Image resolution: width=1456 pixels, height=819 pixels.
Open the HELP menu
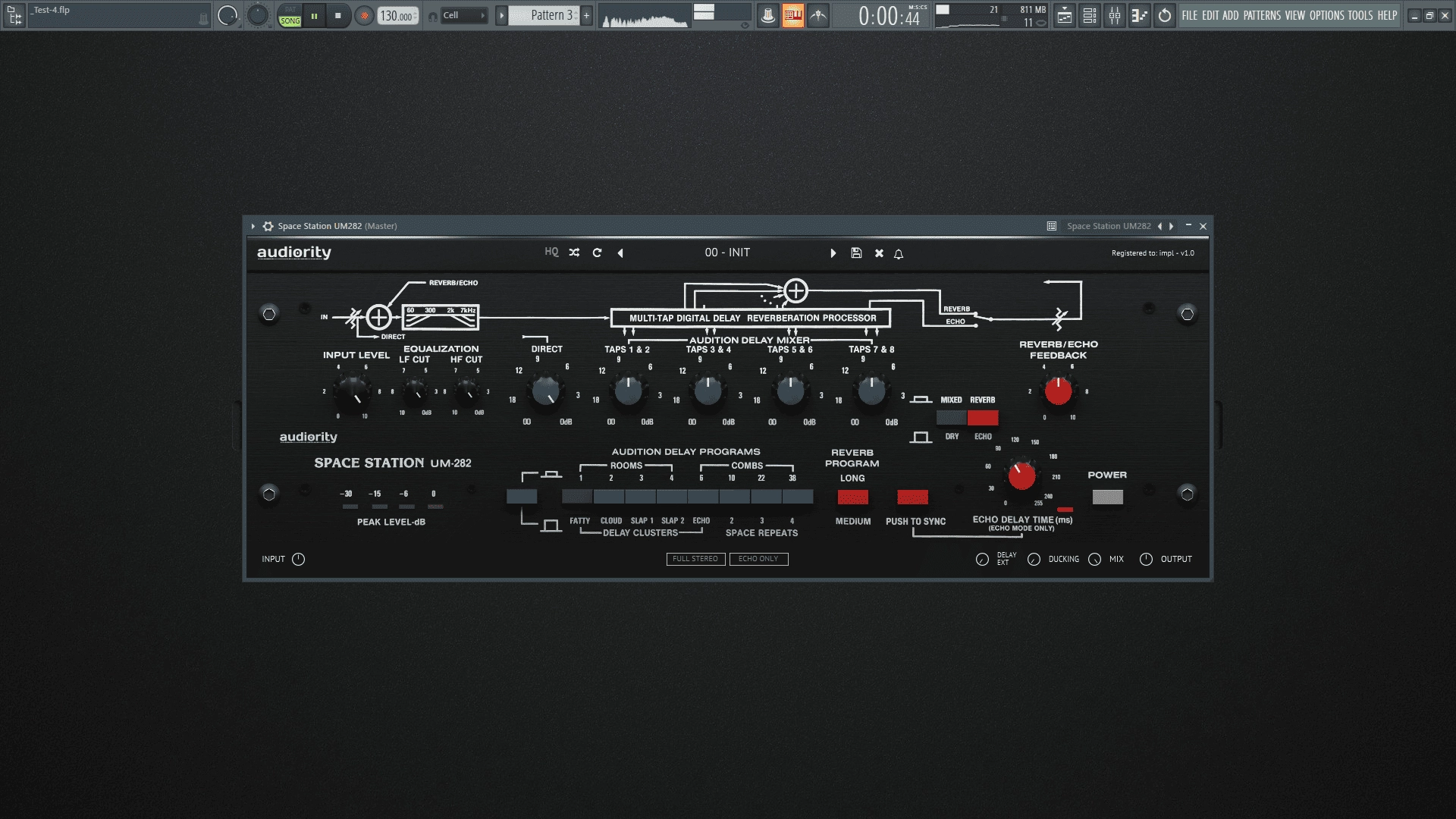[1387, 15]
